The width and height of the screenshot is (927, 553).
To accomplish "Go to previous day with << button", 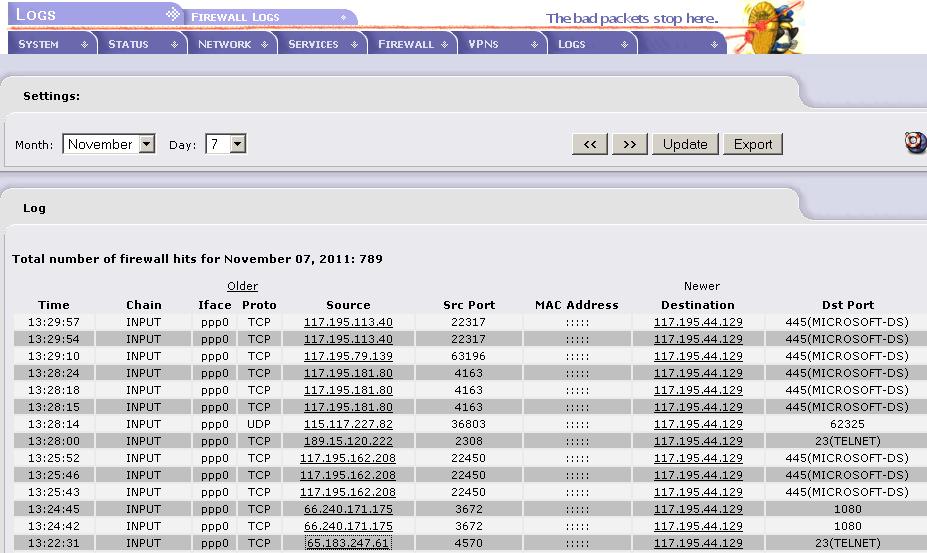I will [590, 144].
